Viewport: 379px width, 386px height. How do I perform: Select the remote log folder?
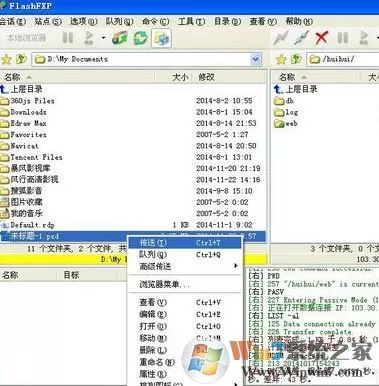[x=286, y=112]
